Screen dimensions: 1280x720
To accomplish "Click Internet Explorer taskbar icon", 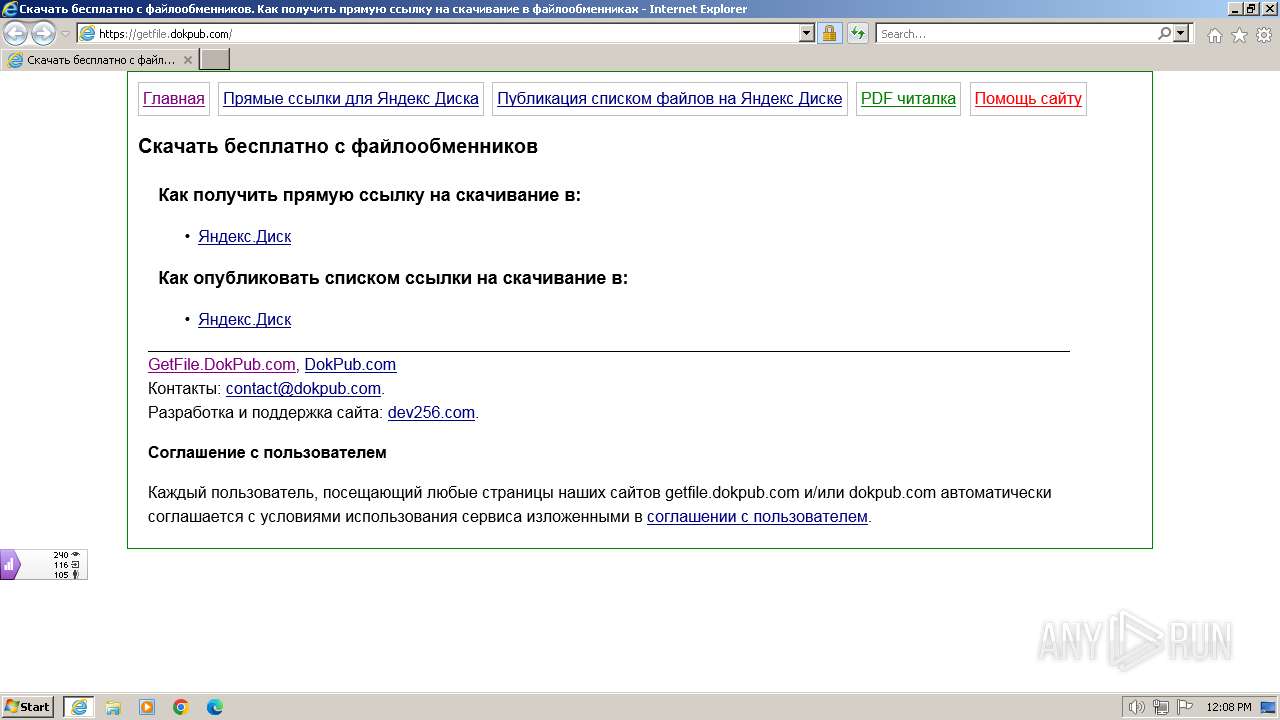I will [79, 707].
